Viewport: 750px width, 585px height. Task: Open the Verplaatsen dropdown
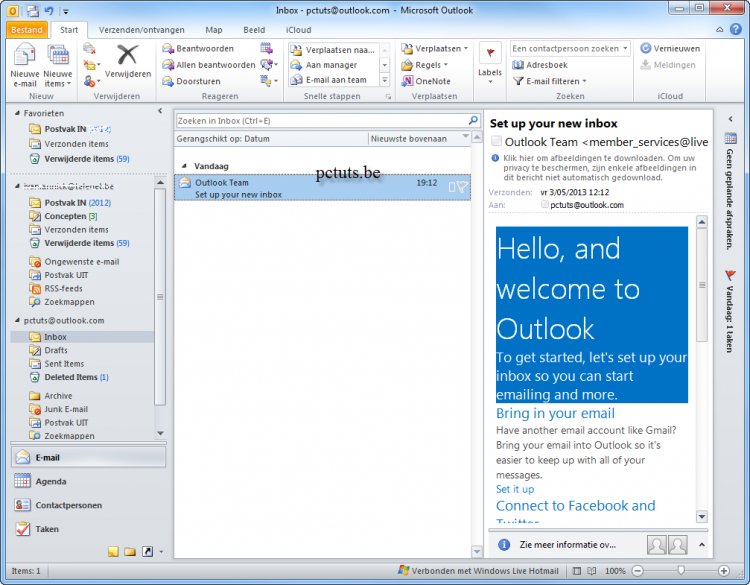pyautogui.click(x=435, y=48)
